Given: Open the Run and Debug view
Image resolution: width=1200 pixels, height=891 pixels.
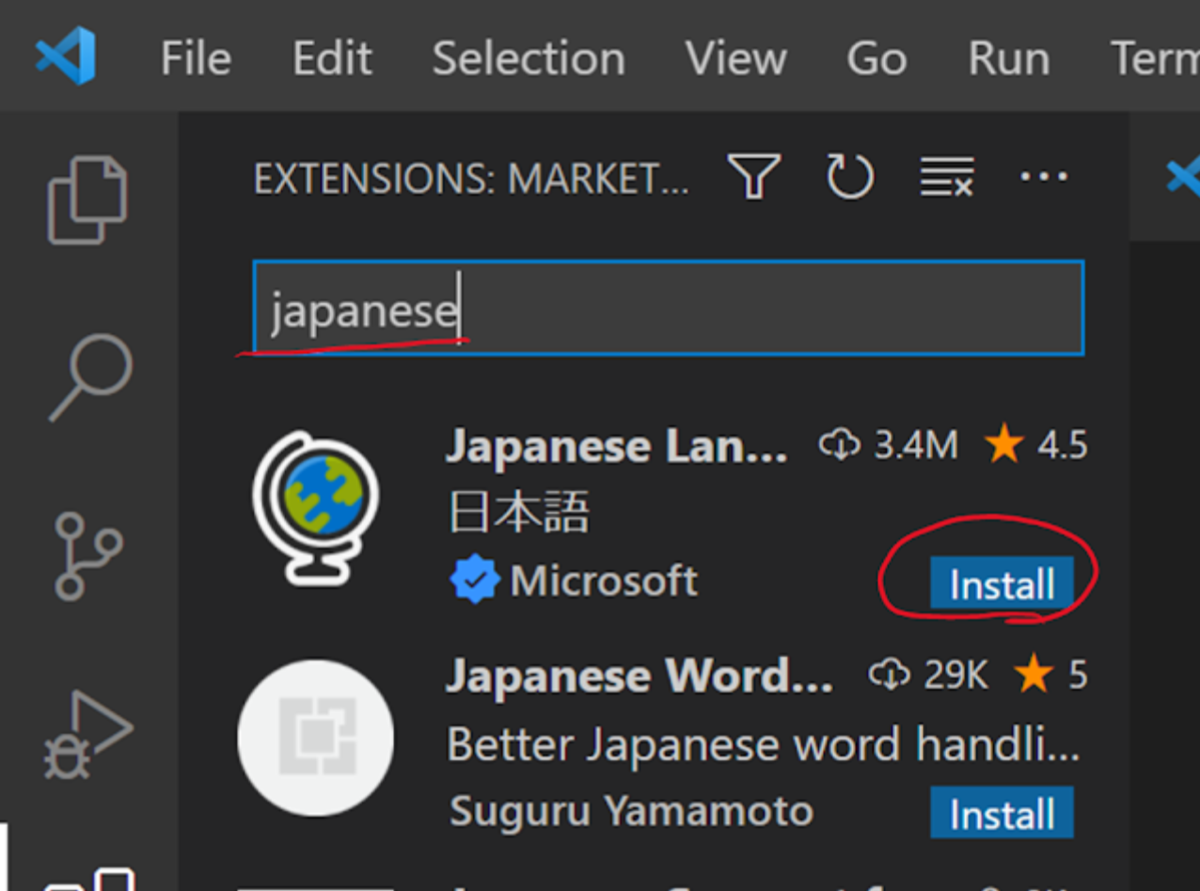Looking at the screenshot, I should pos(88,733).
